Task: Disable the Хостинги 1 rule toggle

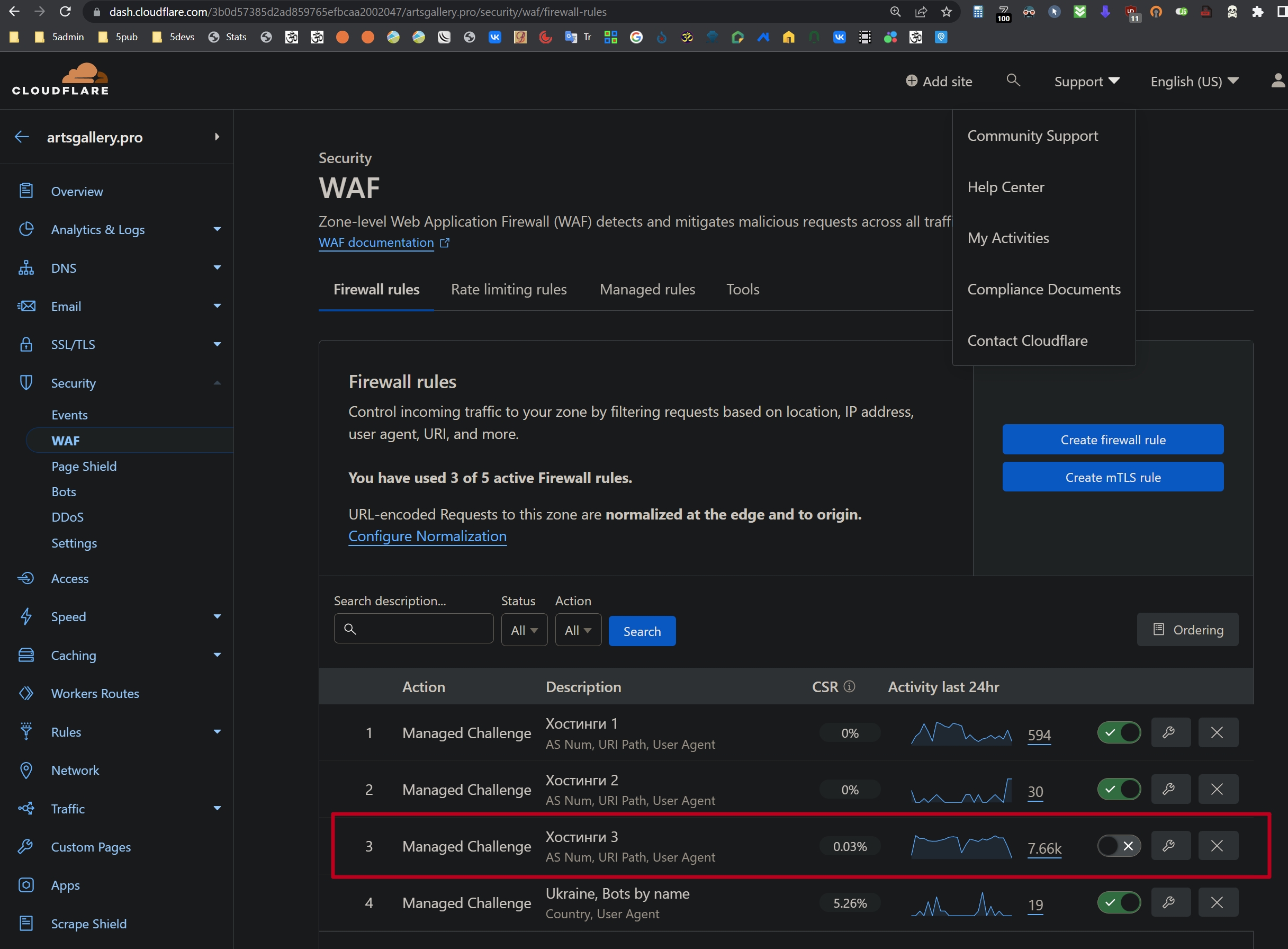Action: pyautogui.click(x=1119, y=732)
